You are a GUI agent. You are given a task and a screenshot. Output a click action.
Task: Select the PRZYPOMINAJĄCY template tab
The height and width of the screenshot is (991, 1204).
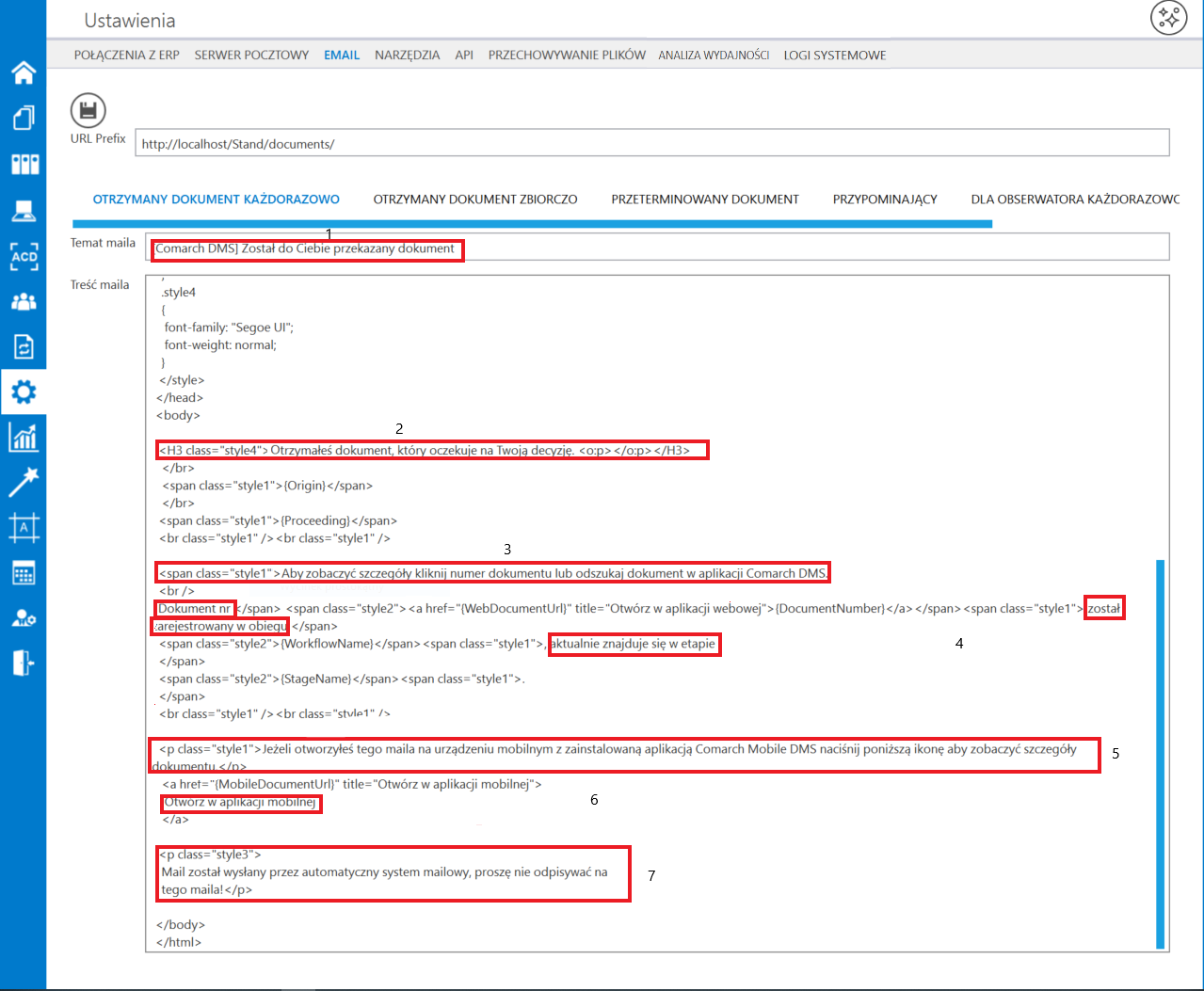click(885, 200)
